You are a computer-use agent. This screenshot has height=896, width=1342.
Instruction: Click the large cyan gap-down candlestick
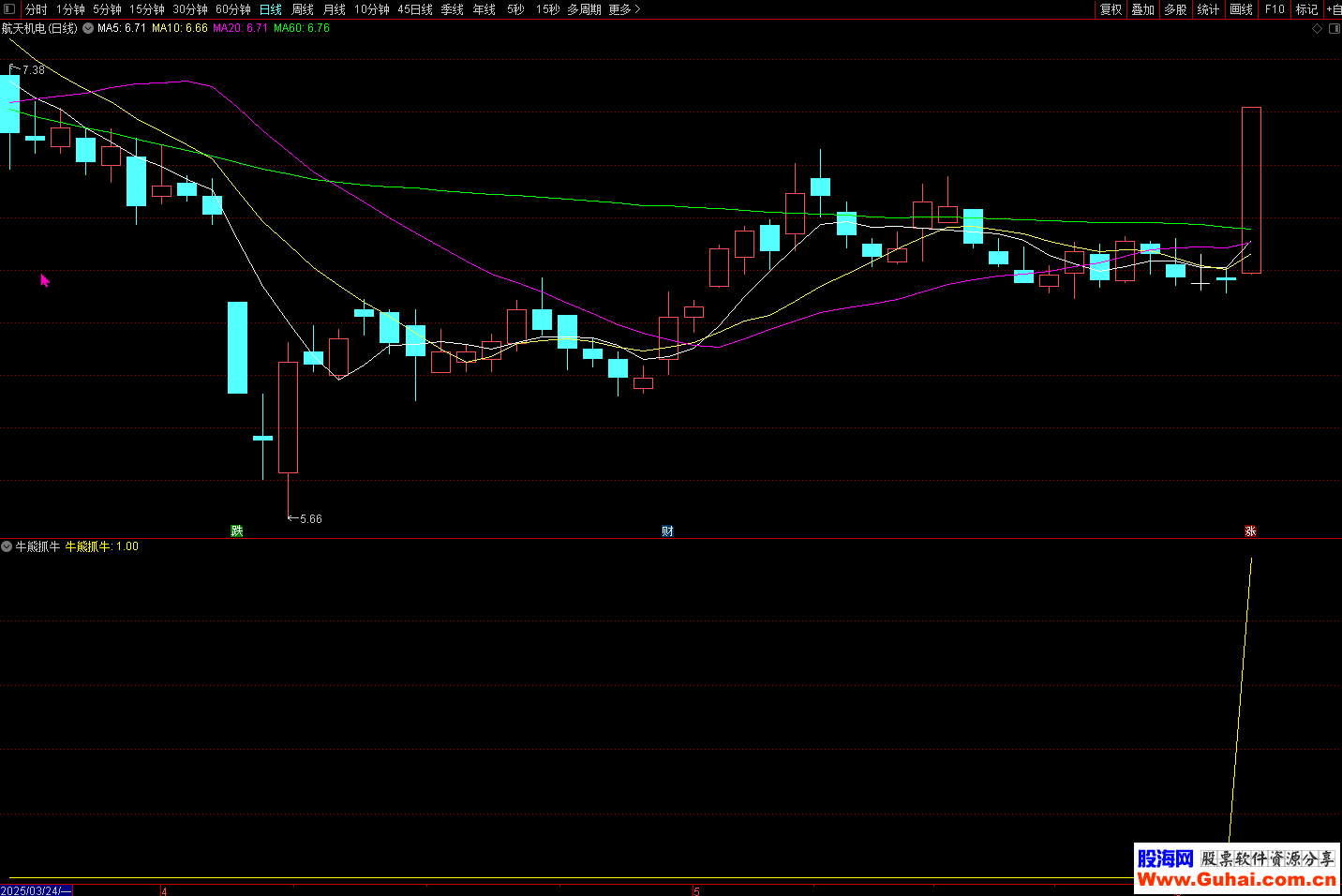click(238, 347)
